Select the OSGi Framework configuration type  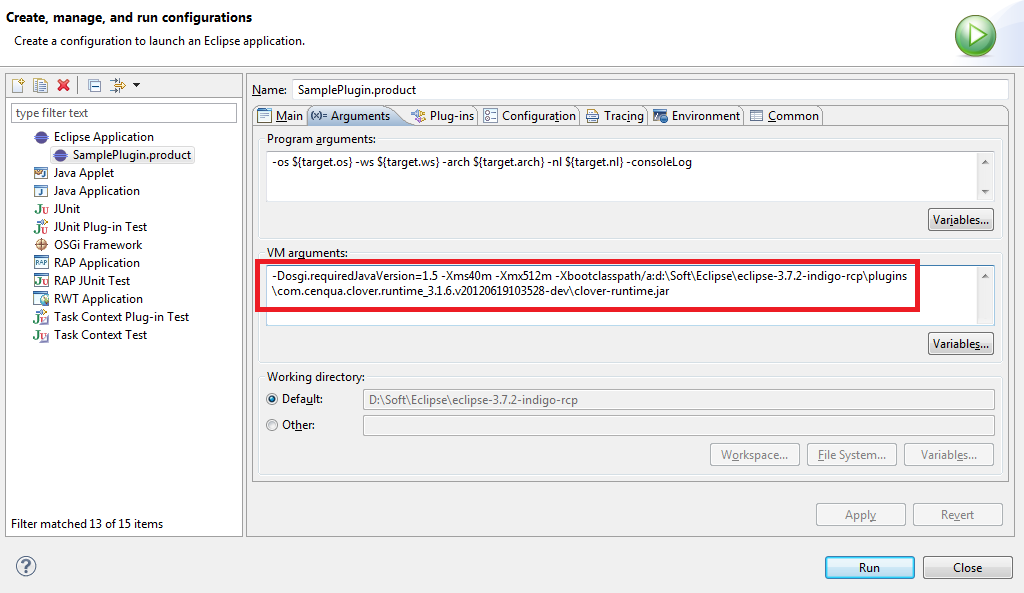pos(97,245)
